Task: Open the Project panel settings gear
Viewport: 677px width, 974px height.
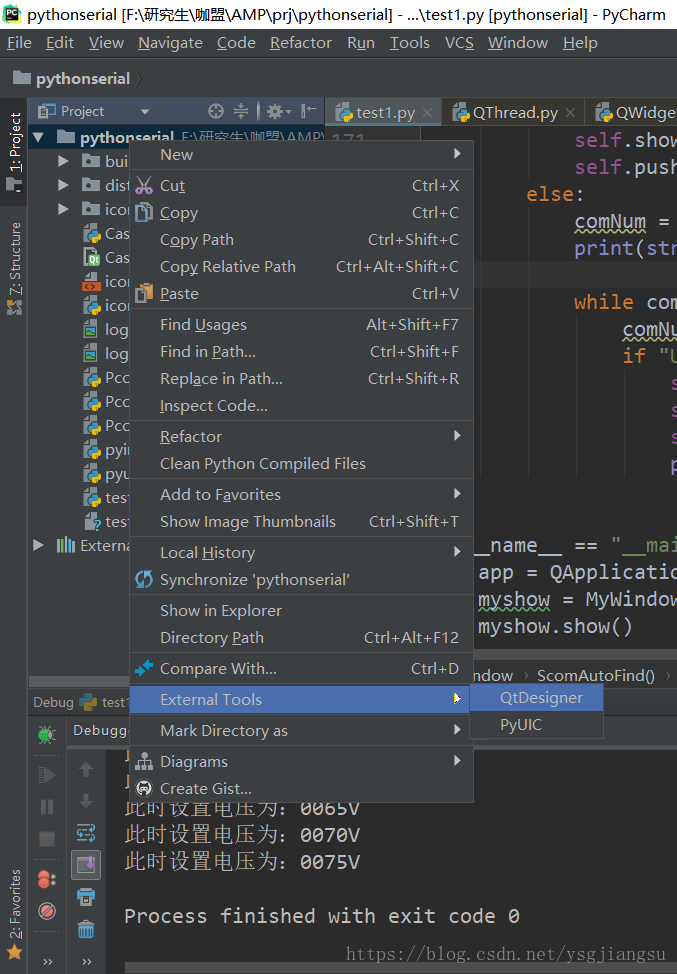Action: [x=279, y=111]
